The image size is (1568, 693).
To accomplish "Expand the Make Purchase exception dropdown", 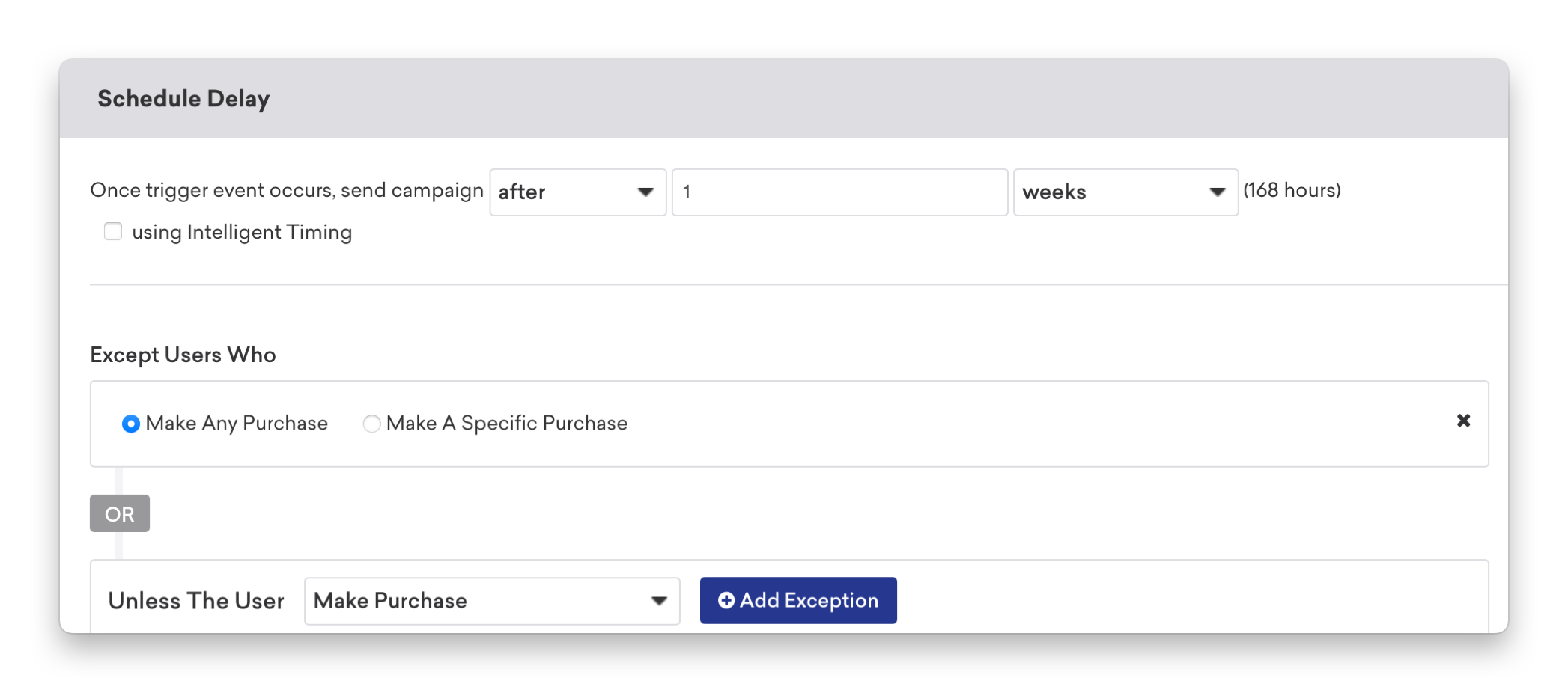I will pyautogui.click(x=491, y=600).
